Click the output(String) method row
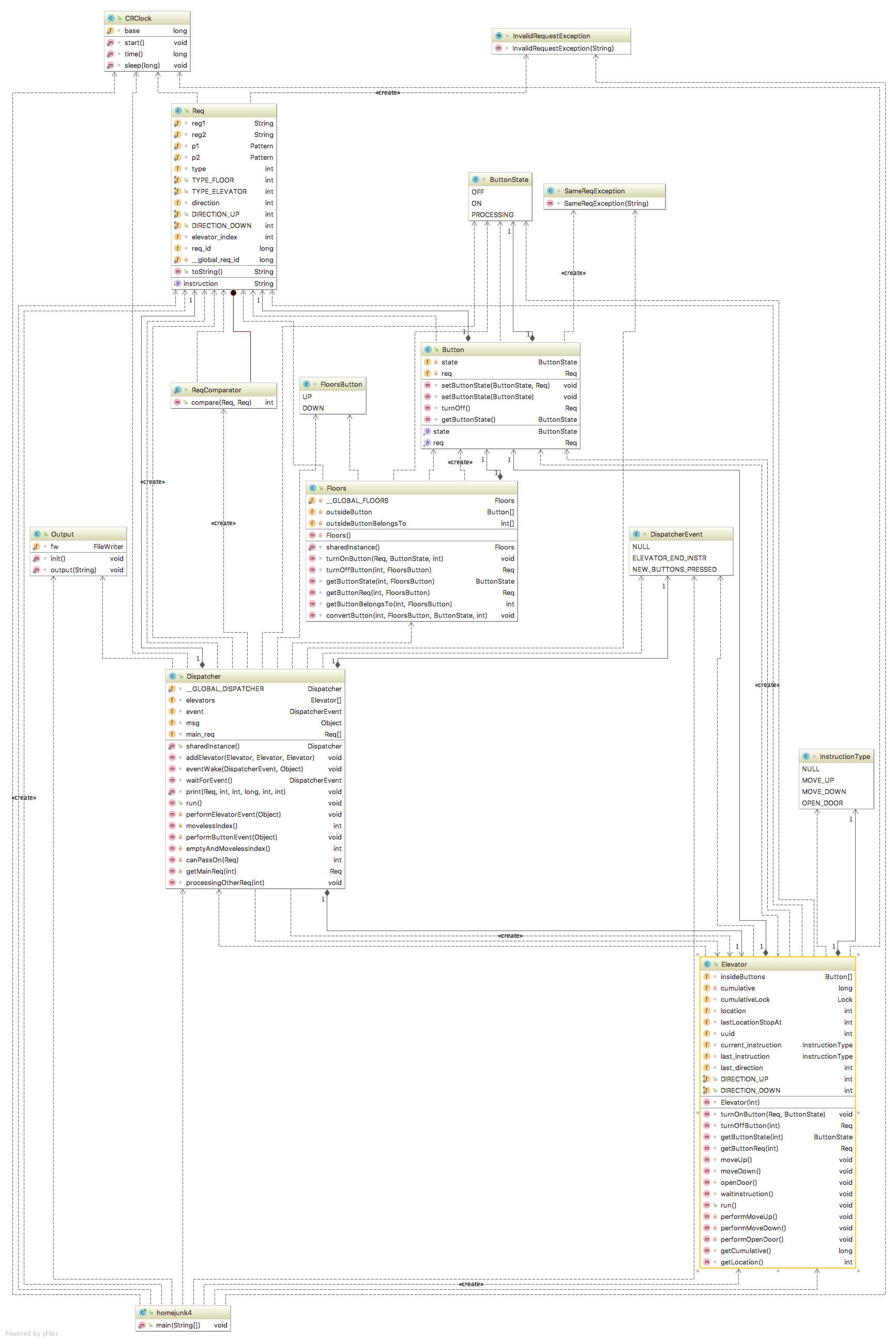The image size is (896, 1342). [x=78, y=570]
